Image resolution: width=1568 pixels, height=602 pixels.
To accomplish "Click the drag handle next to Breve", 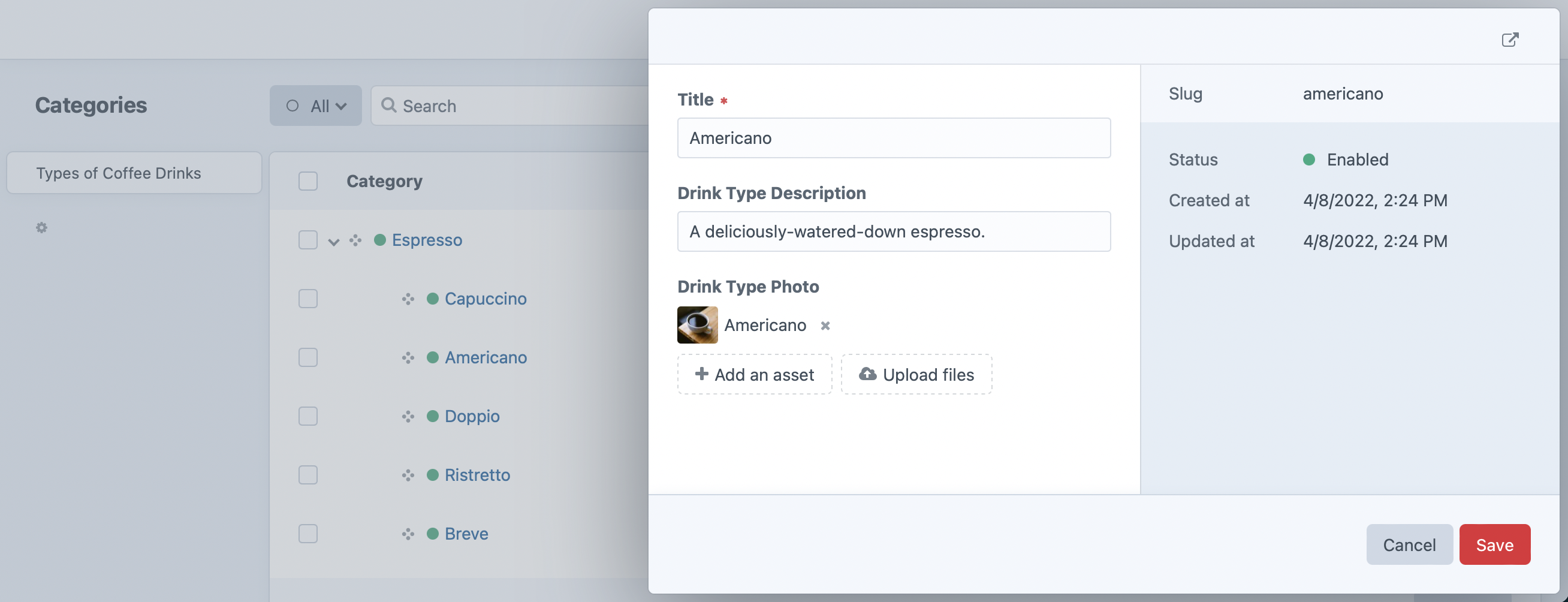I will 408,534.
